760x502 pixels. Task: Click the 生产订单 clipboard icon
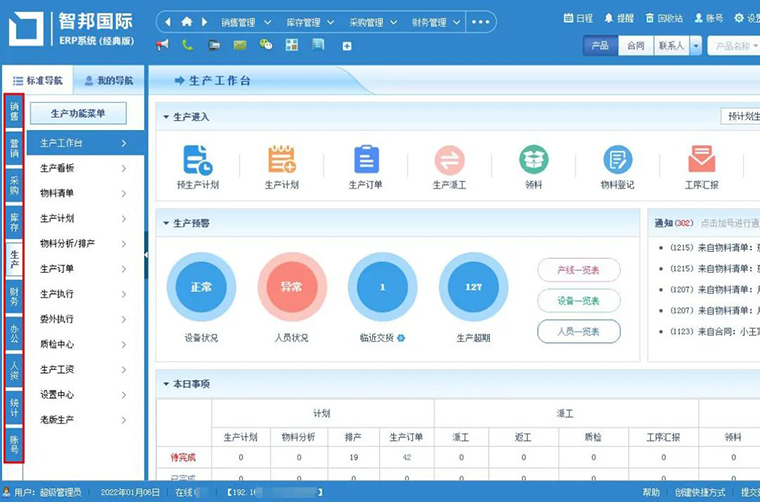[x=366, y=160]
